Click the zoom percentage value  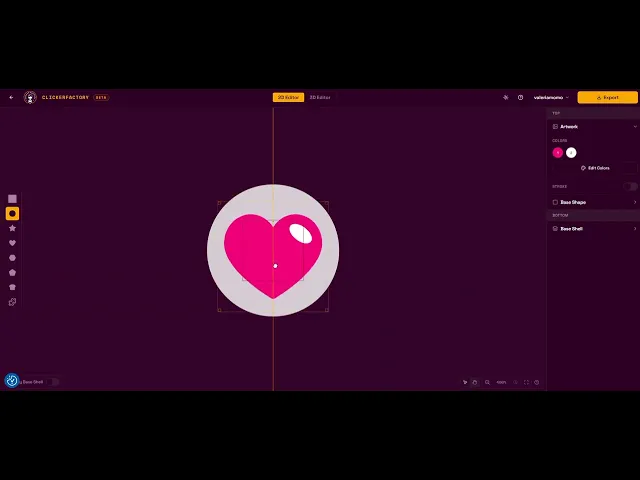[x=501, y=382]
